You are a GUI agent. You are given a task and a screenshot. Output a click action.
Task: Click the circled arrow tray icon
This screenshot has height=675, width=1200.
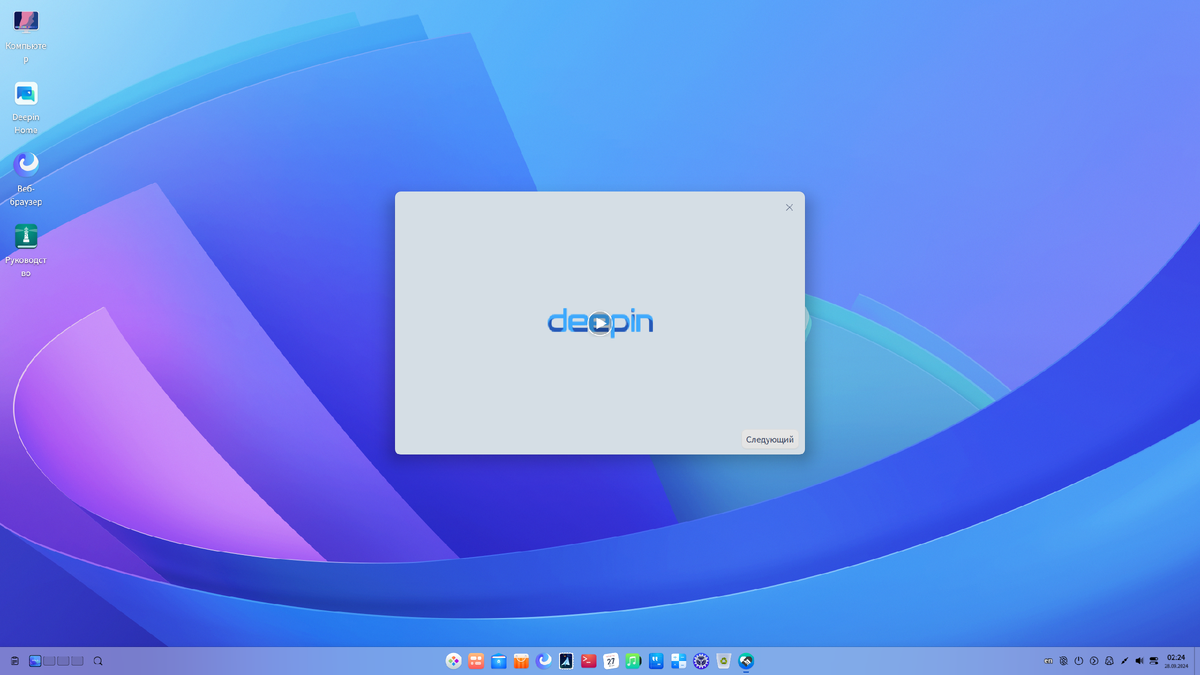click(1094, 661)
